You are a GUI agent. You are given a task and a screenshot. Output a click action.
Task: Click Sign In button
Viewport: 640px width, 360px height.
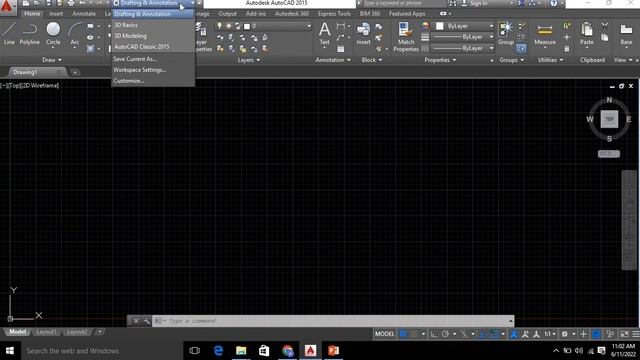point(478,3)
